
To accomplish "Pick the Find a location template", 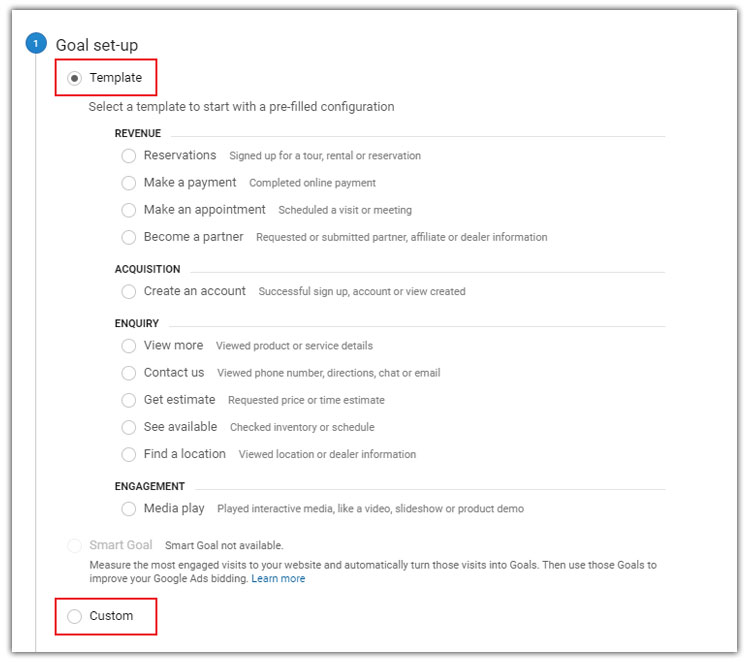I will coord(128,454).
